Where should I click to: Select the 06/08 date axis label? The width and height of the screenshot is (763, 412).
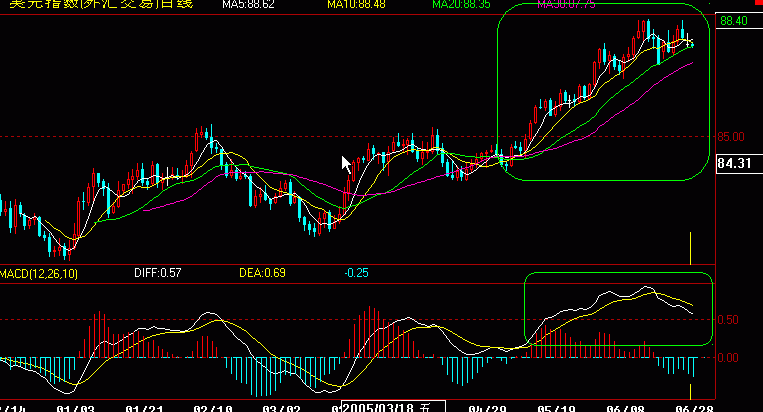tap(625, 408)
